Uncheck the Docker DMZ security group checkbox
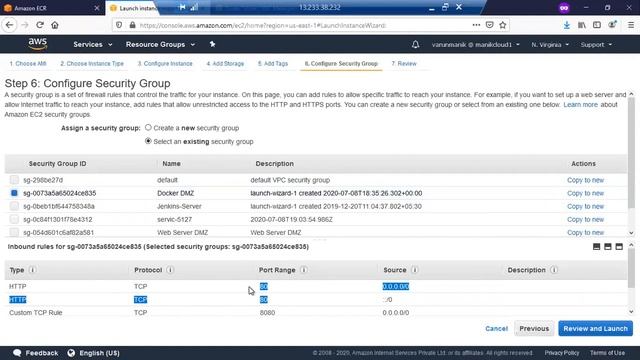This screenshot has height=360, width=640. tap(14, 193)
